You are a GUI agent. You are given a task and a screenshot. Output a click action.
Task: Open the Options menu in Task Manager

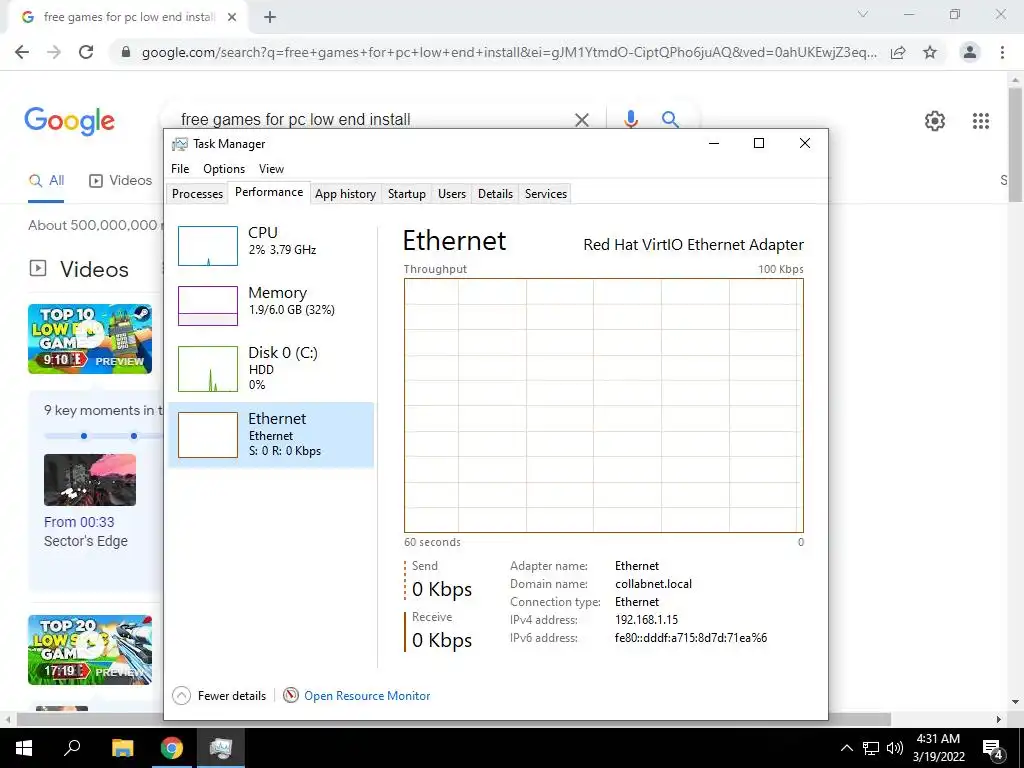[224, 168]
